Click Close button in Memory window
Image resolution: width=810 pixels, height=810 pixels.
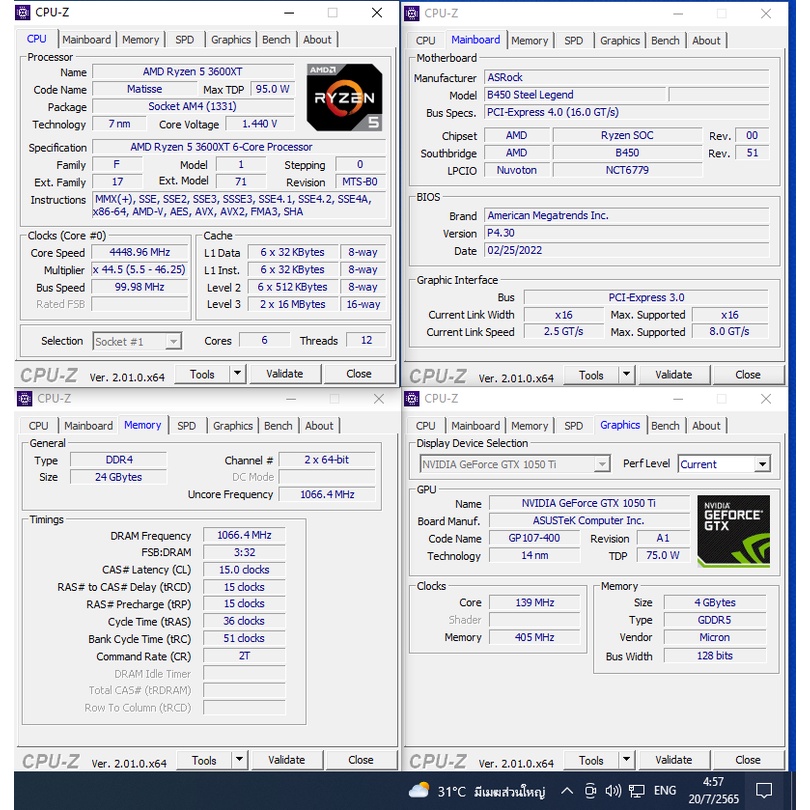point(360,760)
